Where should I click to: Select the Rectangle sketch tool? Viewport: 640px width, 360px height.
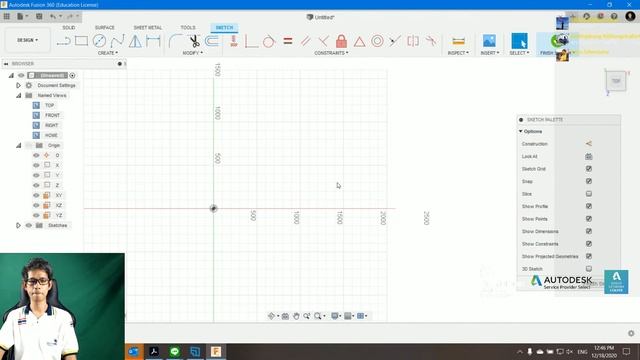[x=81, y=41]
